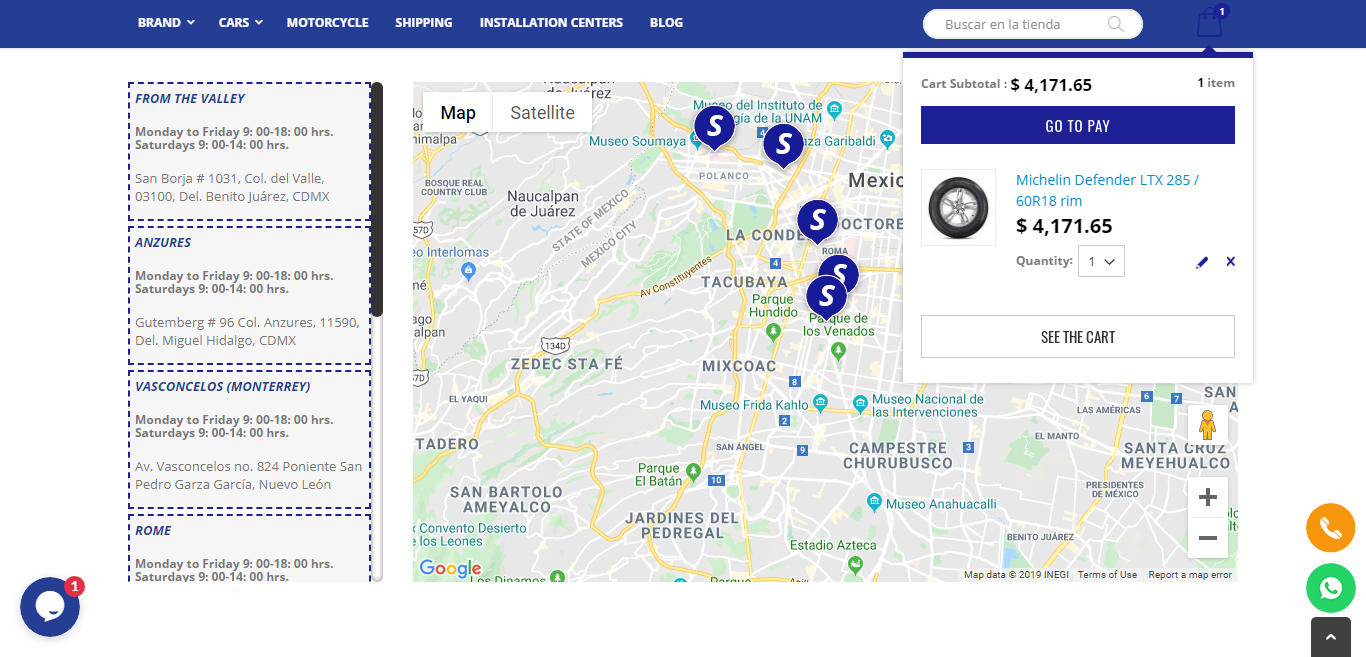Image resolution: width=1366 pixels, height=657 pixels.
Task: Click the GO TO PAY button
Action: coord(1078,125)
